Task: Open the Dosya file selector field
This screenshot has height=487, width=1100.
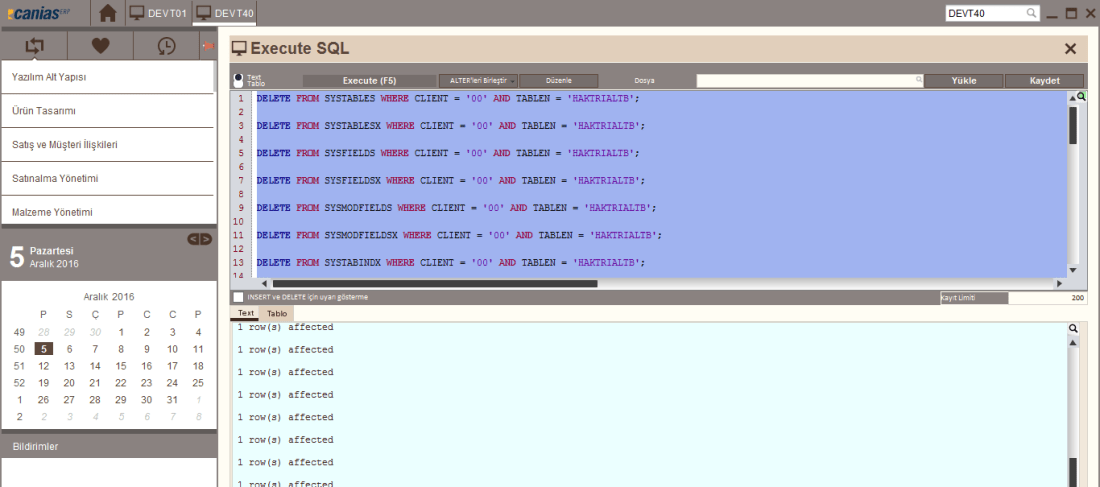Action: point(808,80)
